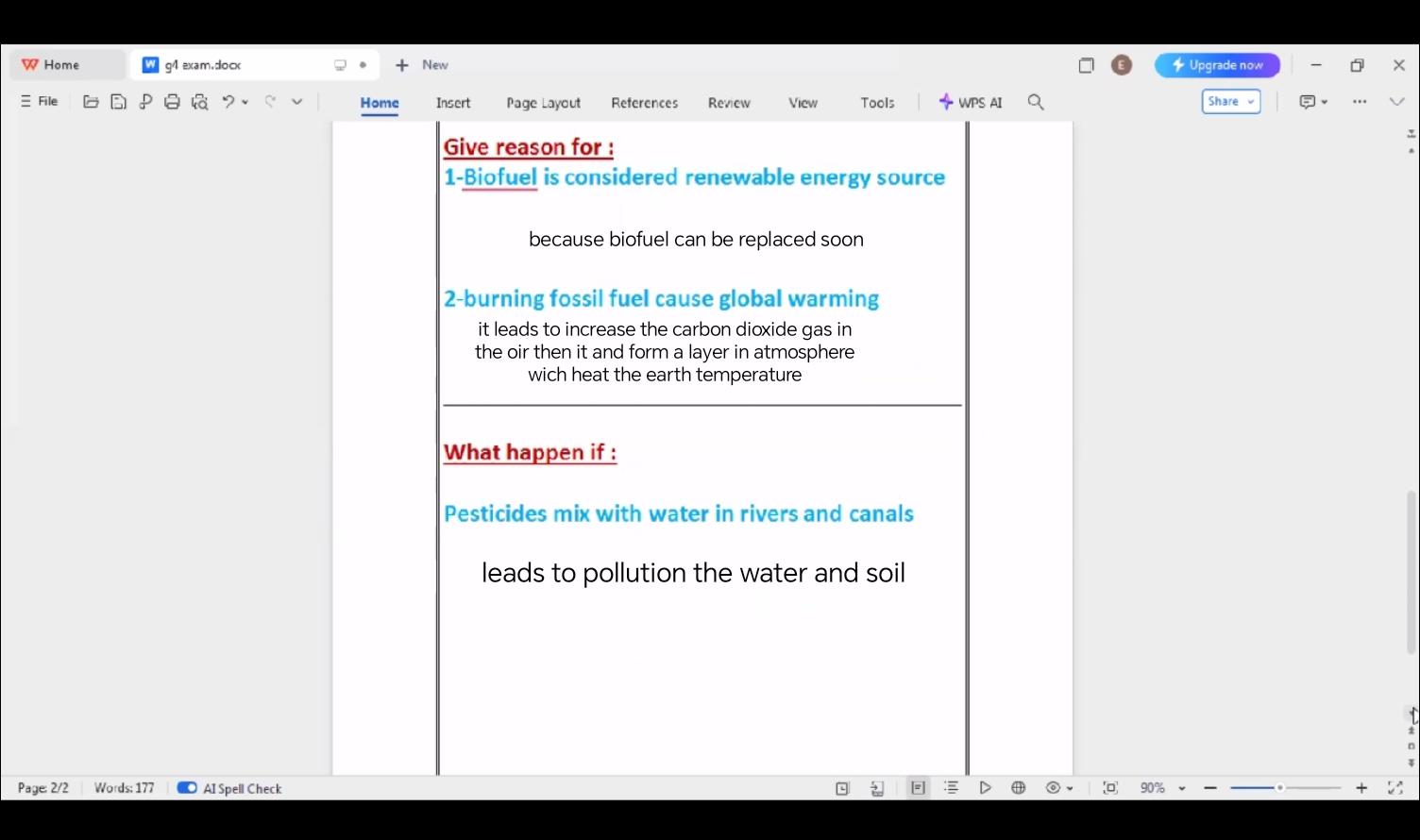
Task: Click the Page: 2/2 indicator
Action: pyautogui.click(x=43, y=788)
